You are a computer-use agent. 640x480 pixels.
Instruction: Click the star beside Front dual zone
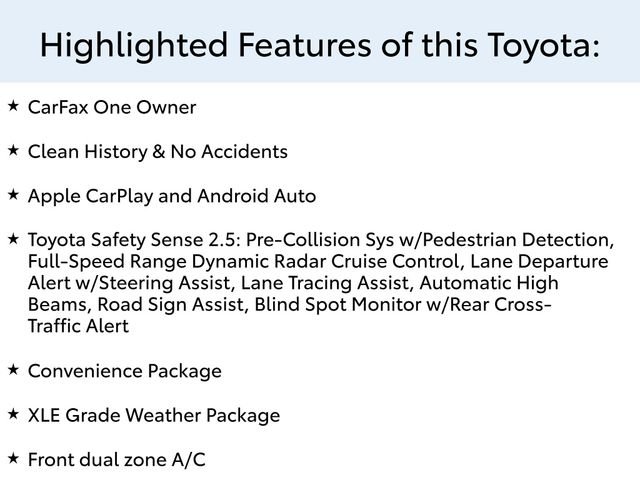13,458
